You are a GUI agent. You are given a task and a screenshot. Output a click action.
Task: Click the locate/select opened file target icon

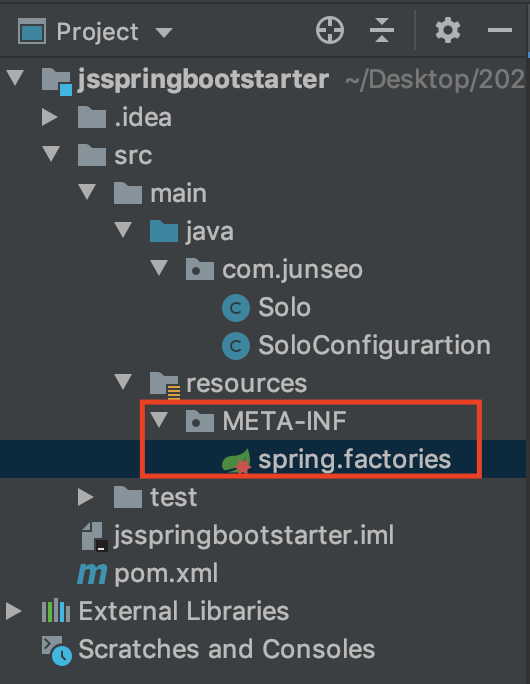click(x=330, y=31)
